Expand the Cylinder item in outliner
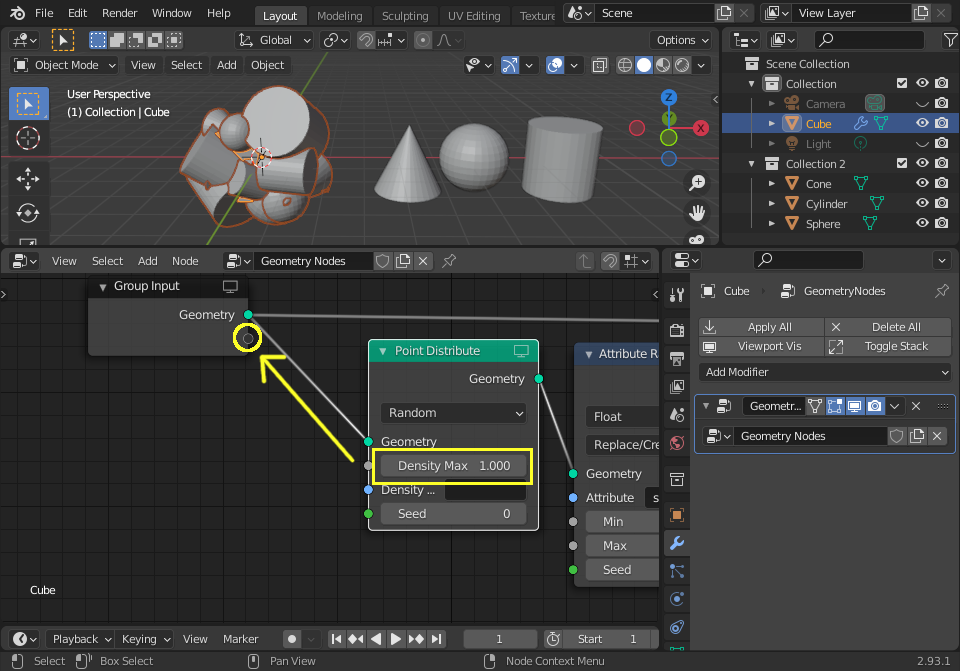 [x=771, y=204]
